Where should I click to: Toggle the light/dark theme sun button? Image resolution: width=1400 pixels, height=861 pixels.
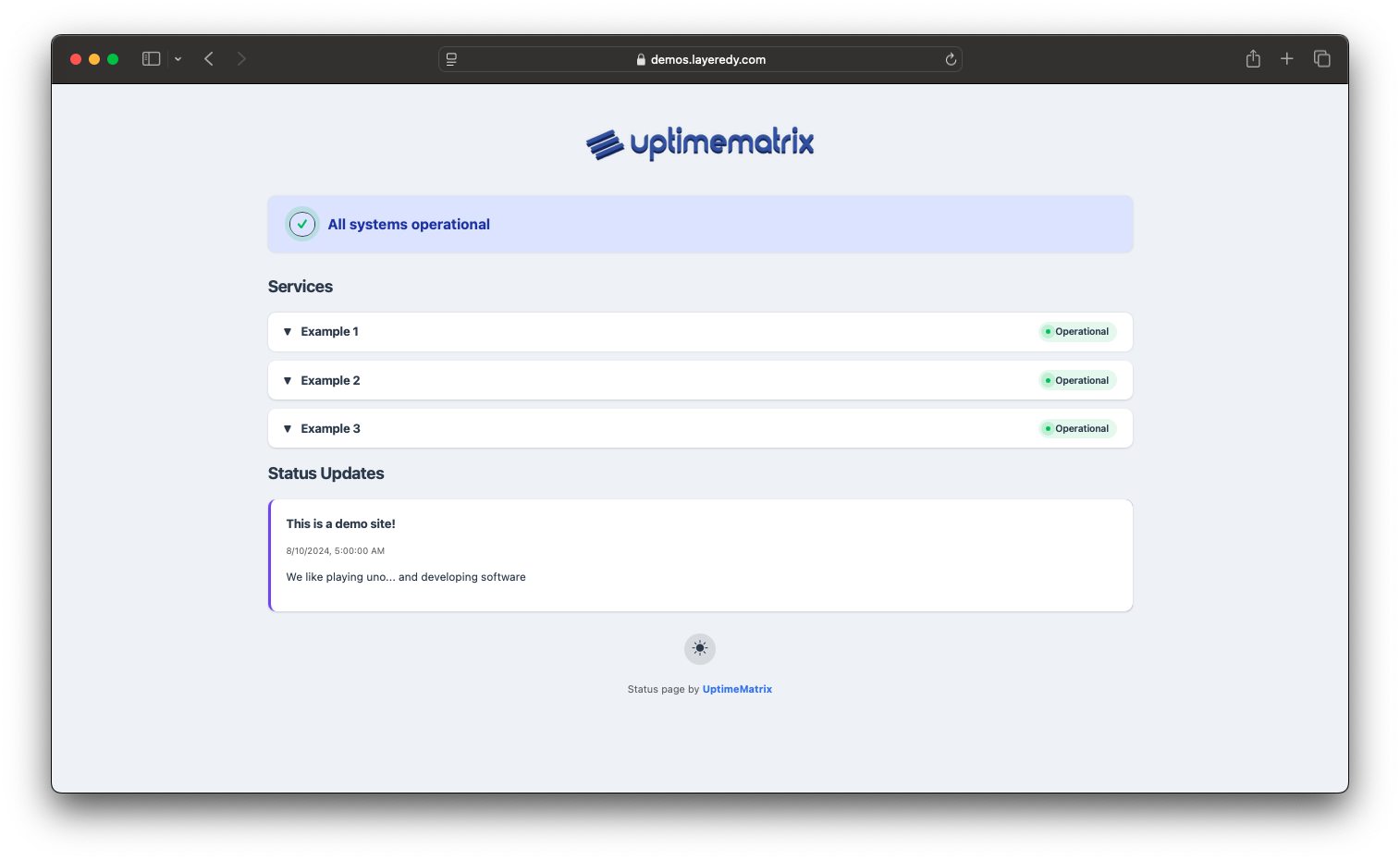click(700, 648)
